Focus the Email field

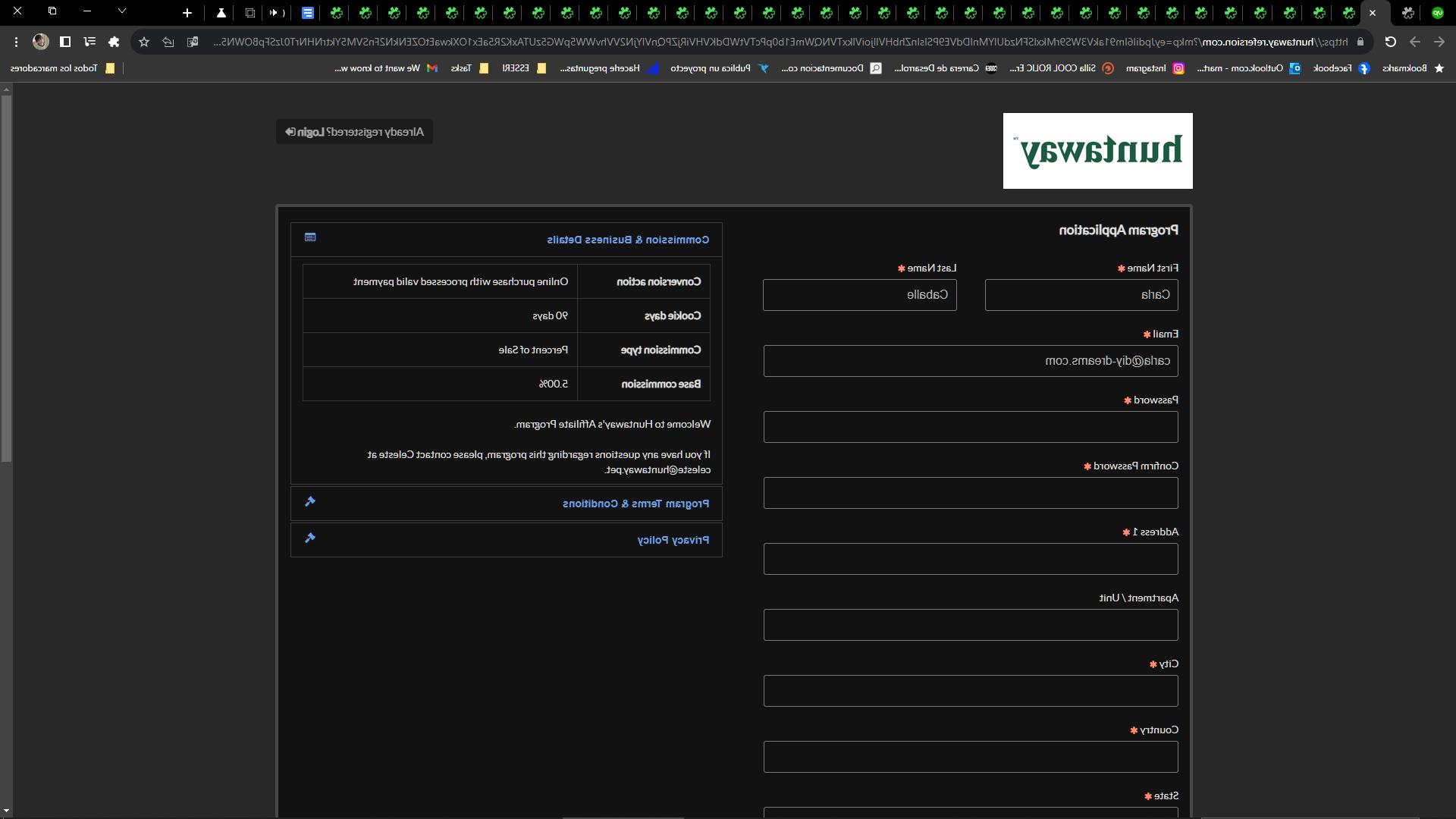971,361
